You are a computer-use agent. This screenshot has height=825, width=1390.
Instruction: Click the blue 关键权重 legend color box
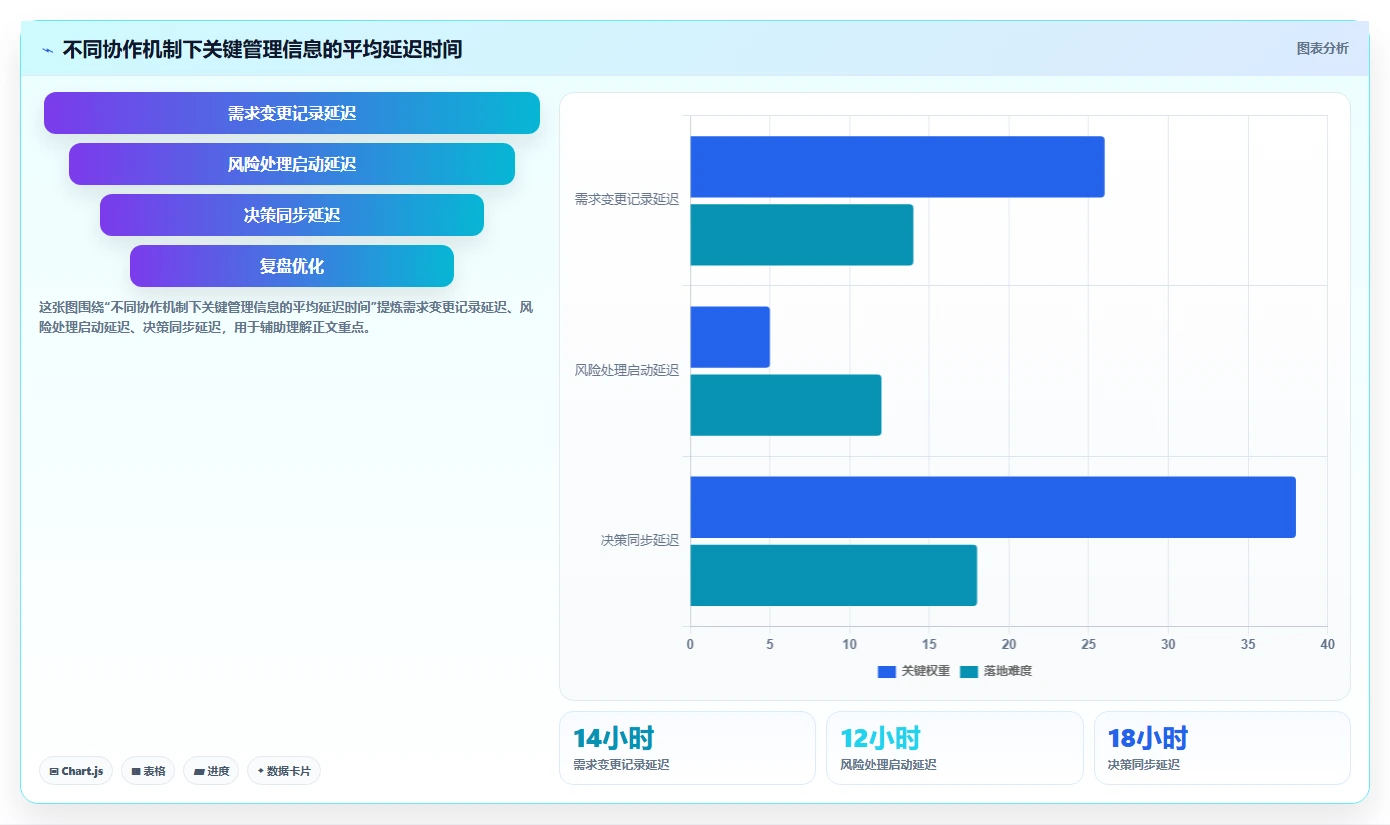[887, 672]
